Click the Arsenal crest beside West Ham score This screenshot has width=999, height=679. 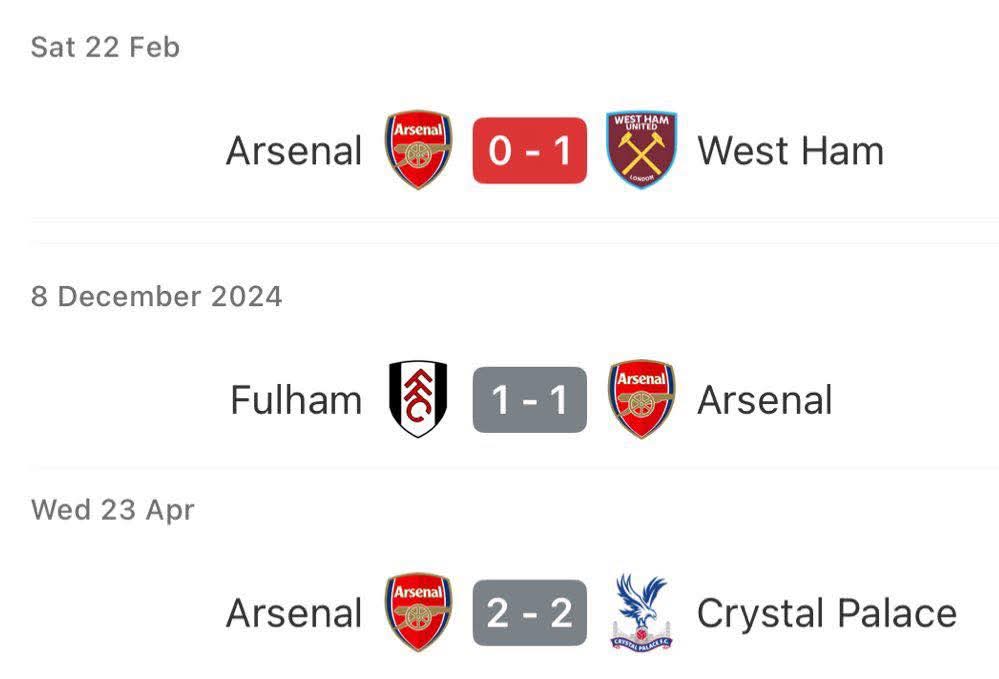pos(419,151)
